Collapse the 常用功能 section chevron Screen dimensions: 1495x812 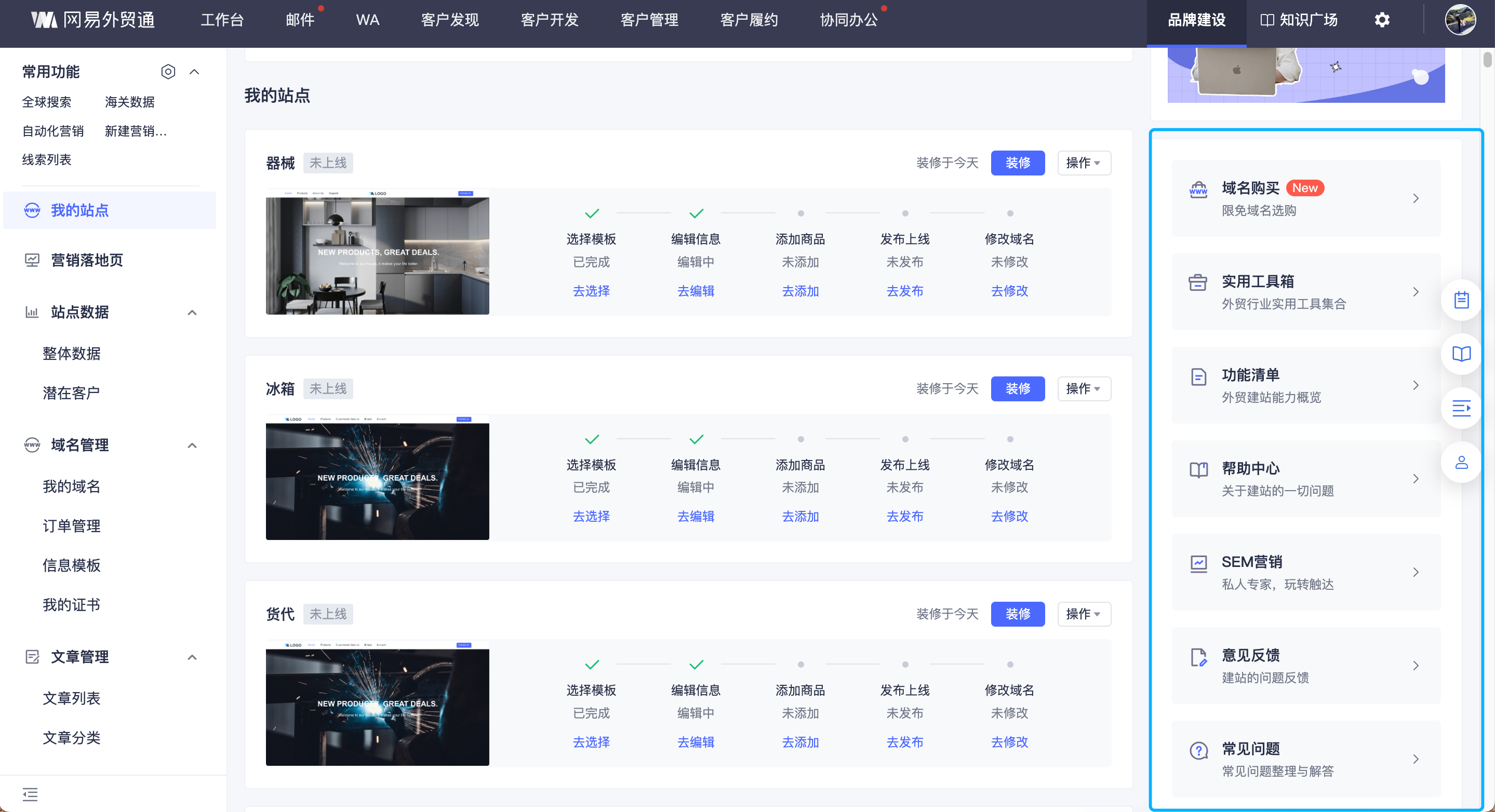[x=194, y=71]
